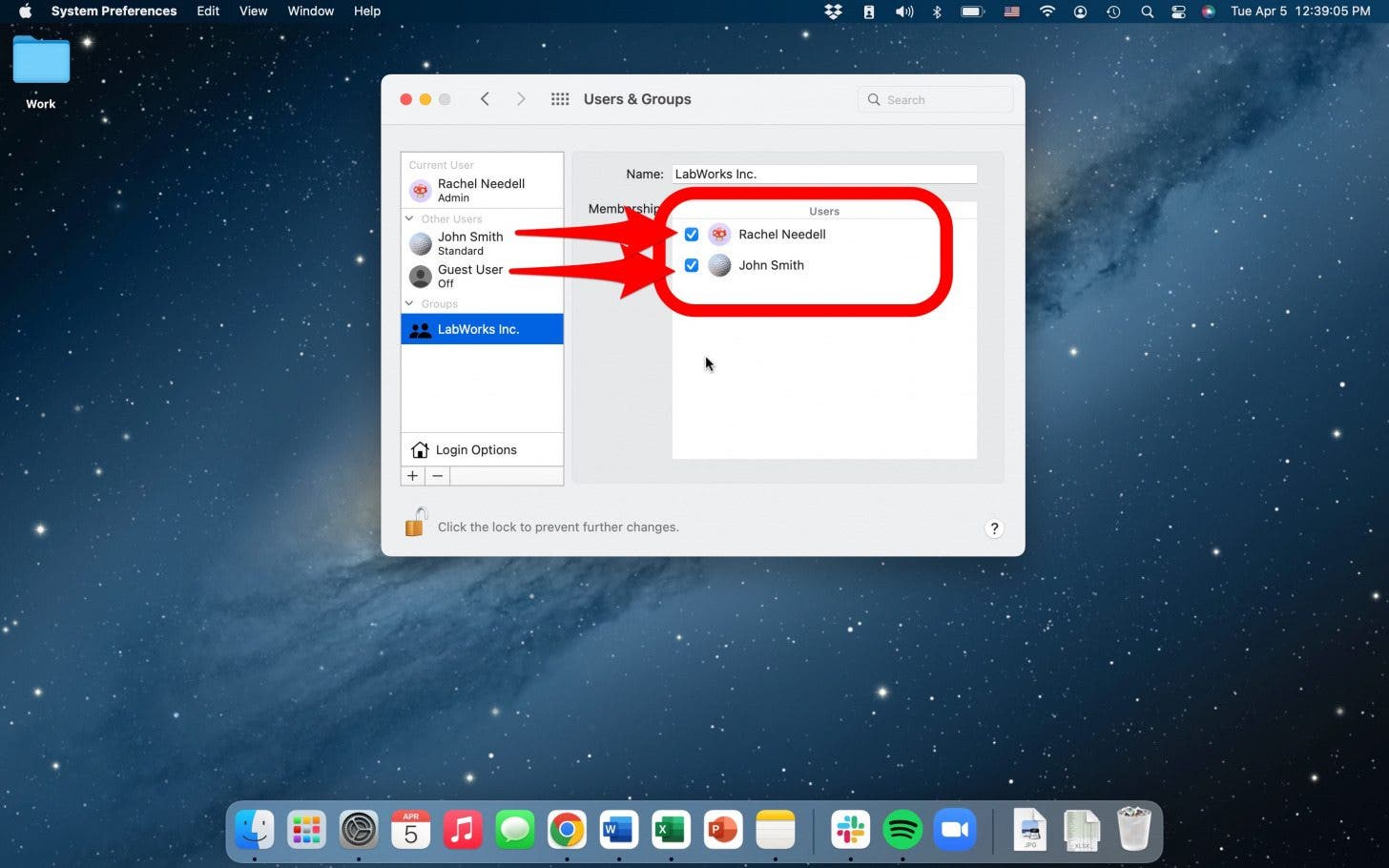
Task: Open the XLSX file in the Dock
Action: [x=1082, y=830]
